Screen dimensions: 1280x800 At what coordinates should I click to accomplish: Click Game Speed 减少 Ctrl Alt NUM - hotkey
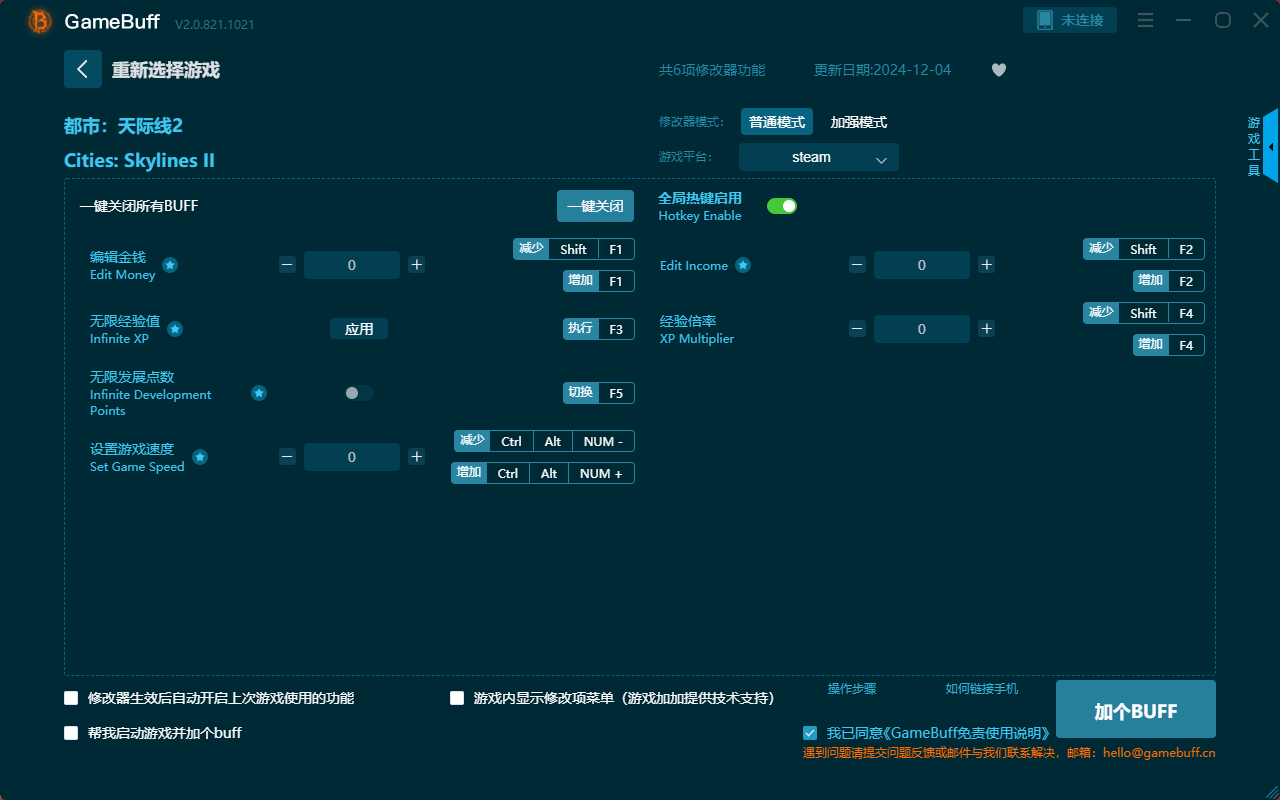click(544, 441)
